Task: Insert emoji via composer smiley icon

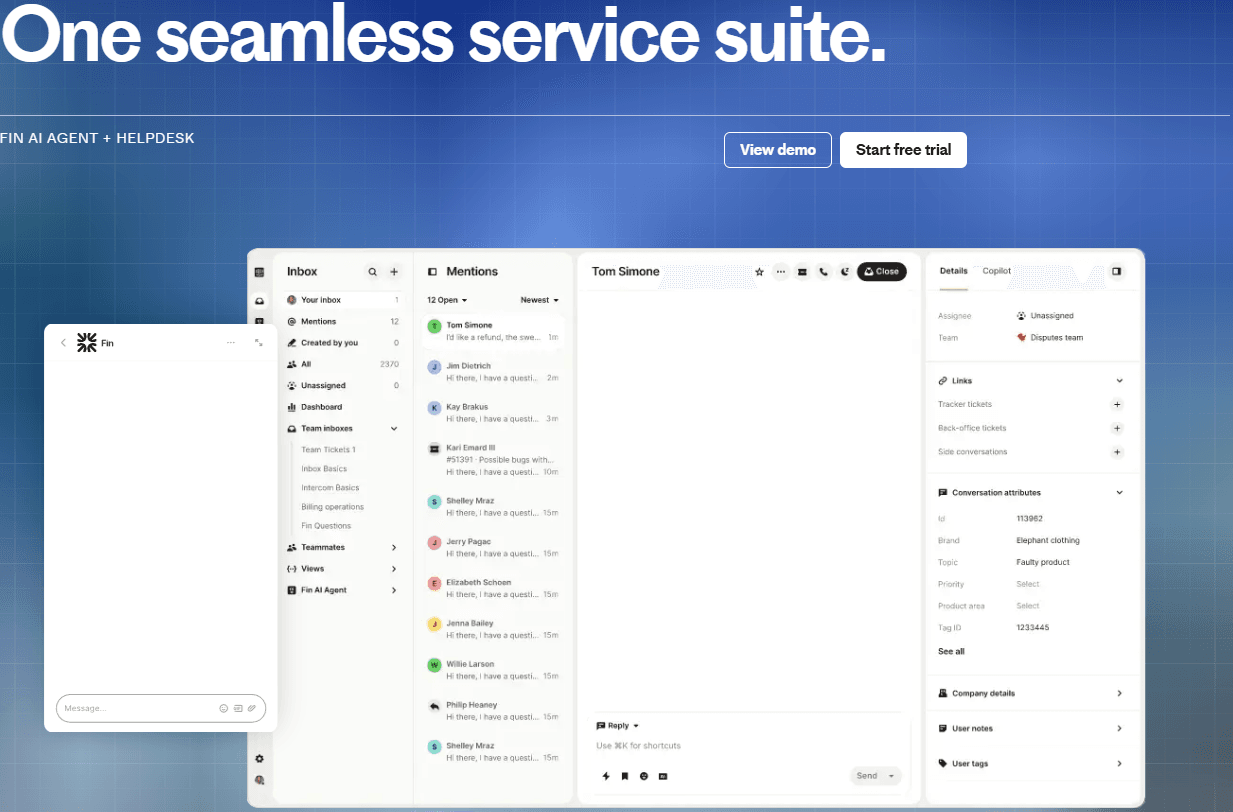Action: click(x=644, y=776)
